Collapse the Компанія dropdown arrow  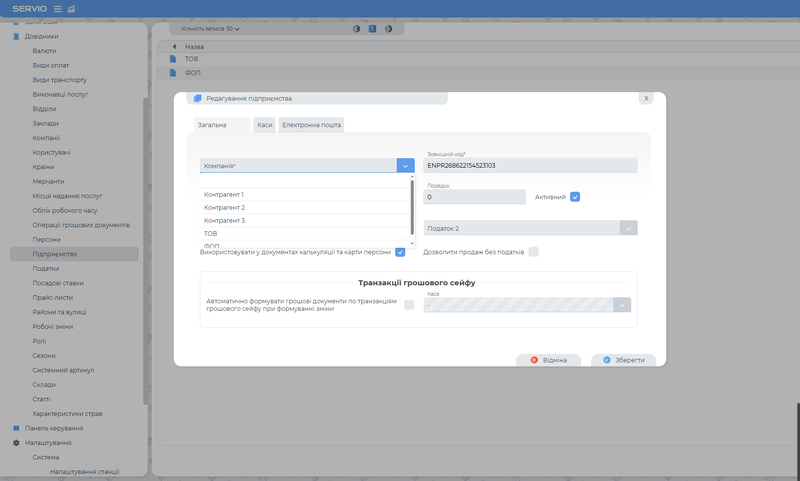[x=405, y=166]
